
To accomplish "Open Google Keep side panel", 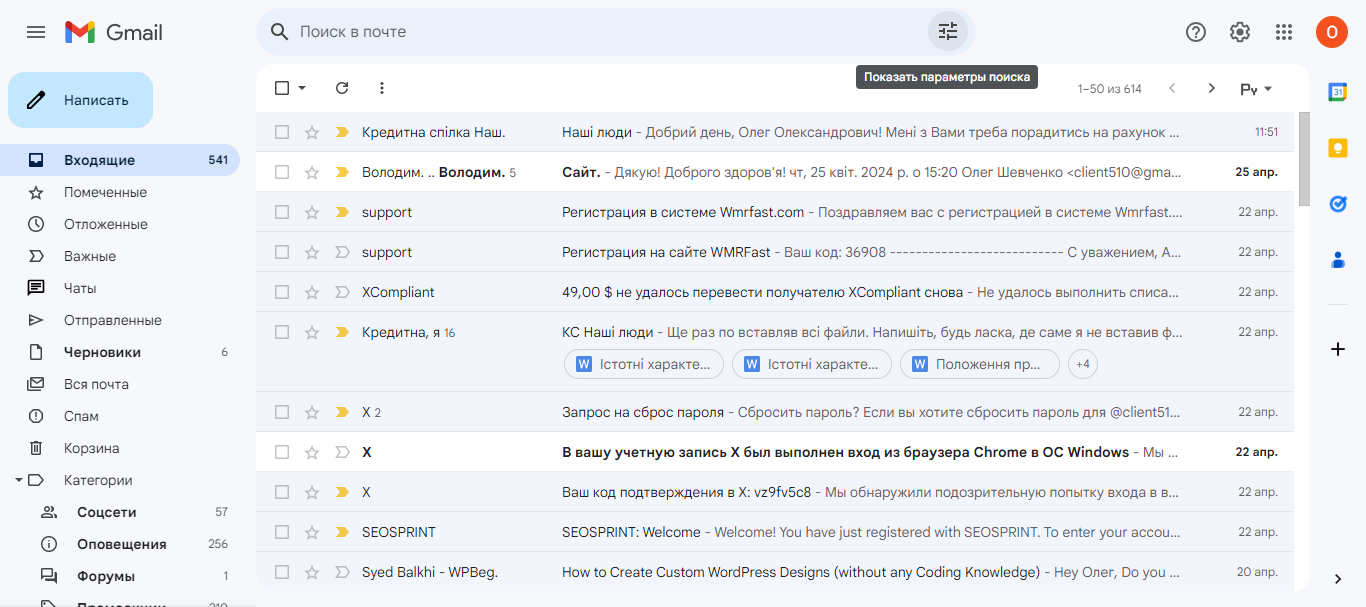I will [1338, 148].
